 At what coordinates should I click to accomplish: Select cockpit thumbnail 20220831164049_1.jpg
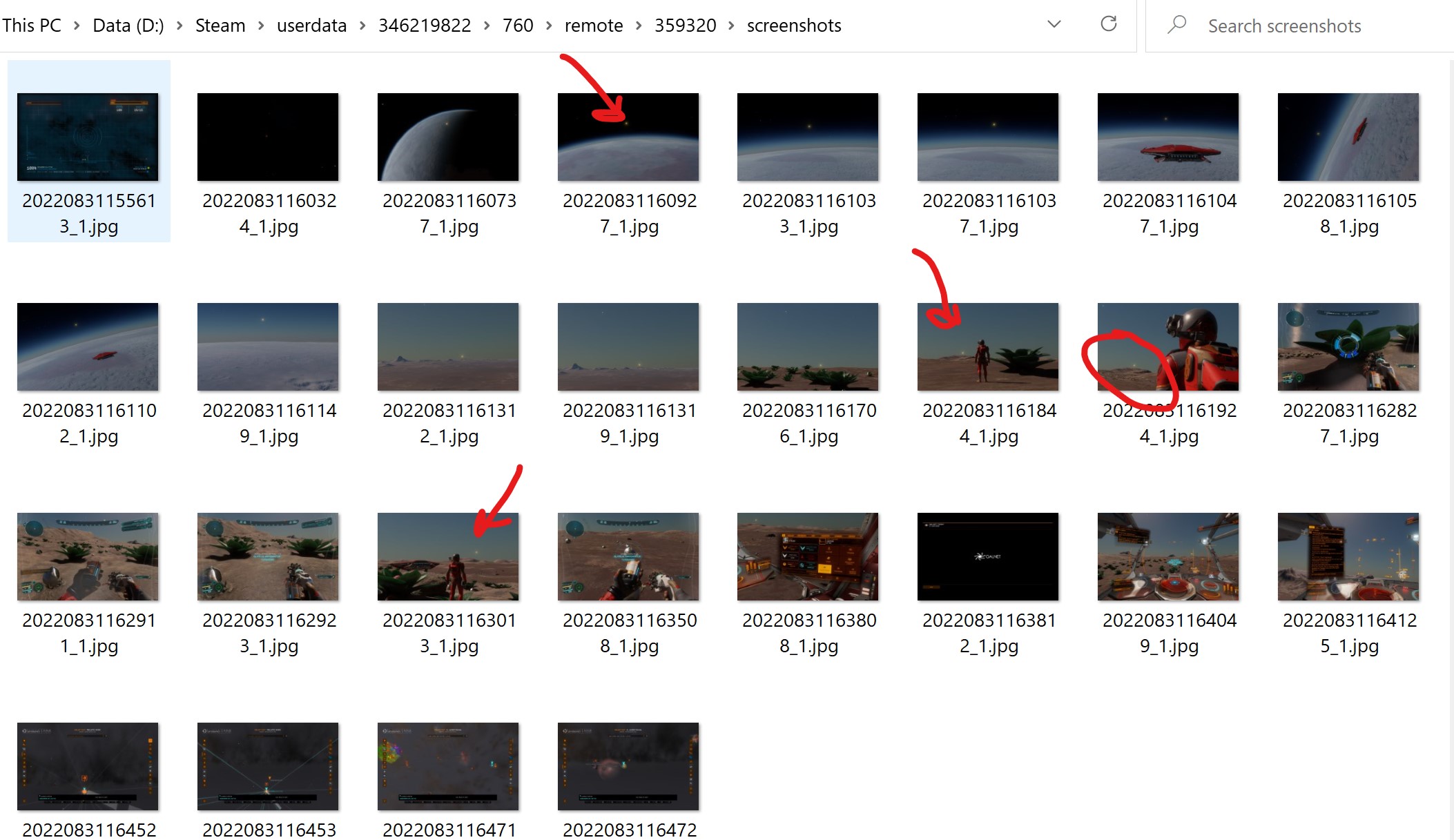coord(1168,556)
